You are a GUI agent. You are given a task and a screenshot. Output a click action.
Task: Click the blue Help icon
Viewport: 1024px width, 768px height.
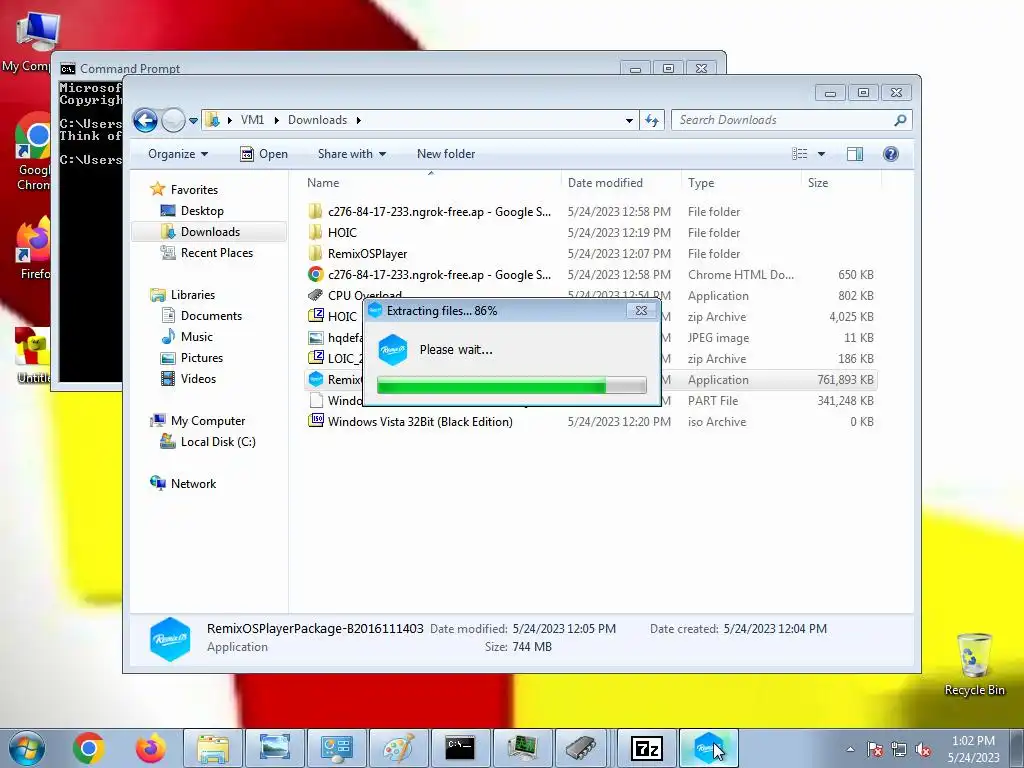[891, 154]
